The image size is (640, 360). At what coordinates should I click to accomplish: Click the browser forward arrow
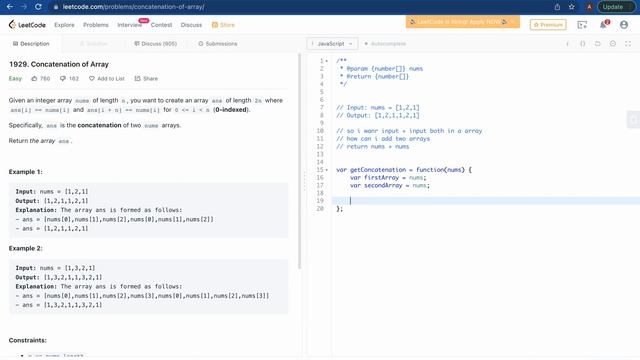[x=24, y=7]
